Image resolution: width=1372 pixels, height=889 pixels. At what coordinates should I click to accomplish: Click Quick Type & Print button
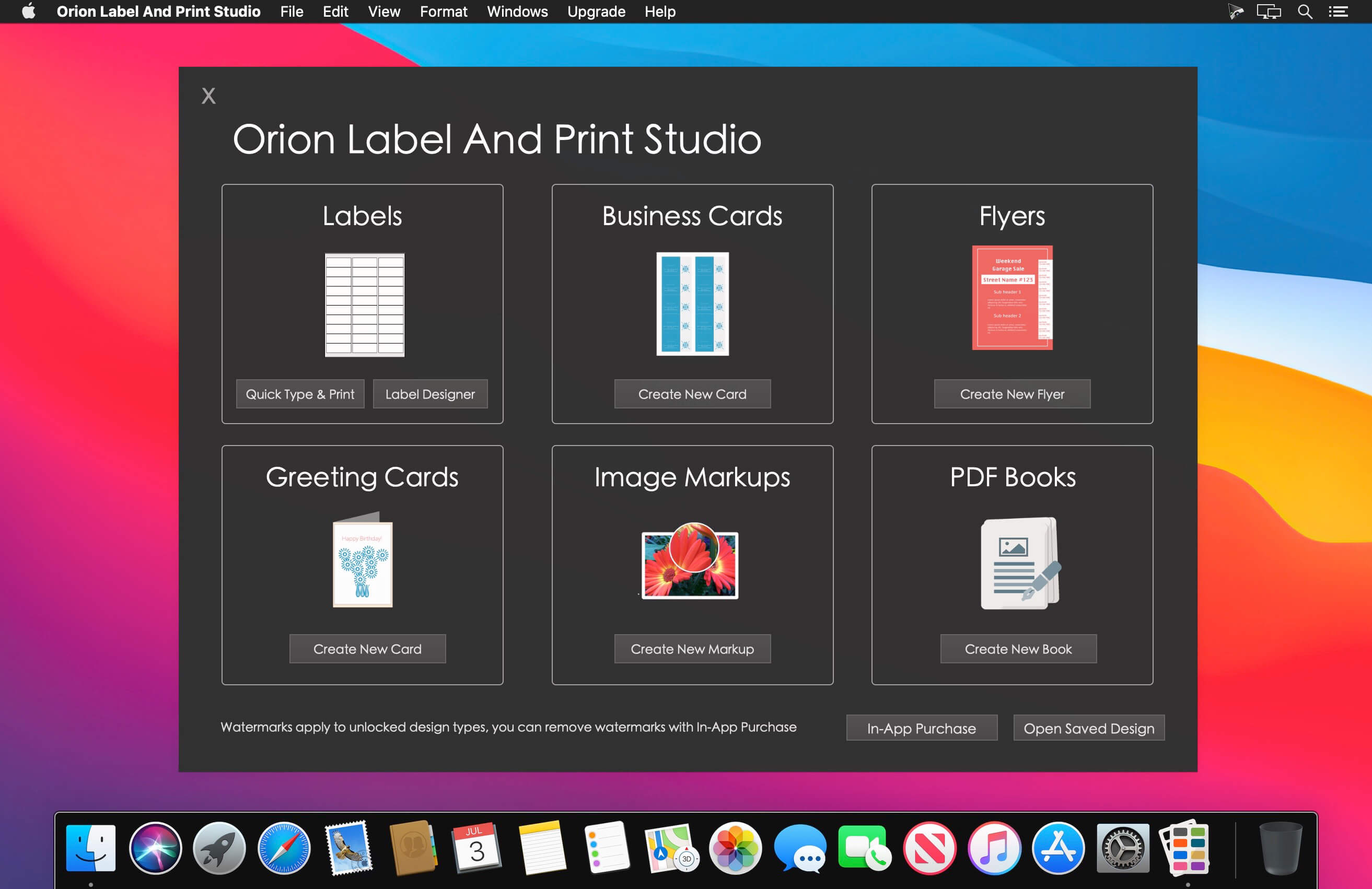[300, 394]
